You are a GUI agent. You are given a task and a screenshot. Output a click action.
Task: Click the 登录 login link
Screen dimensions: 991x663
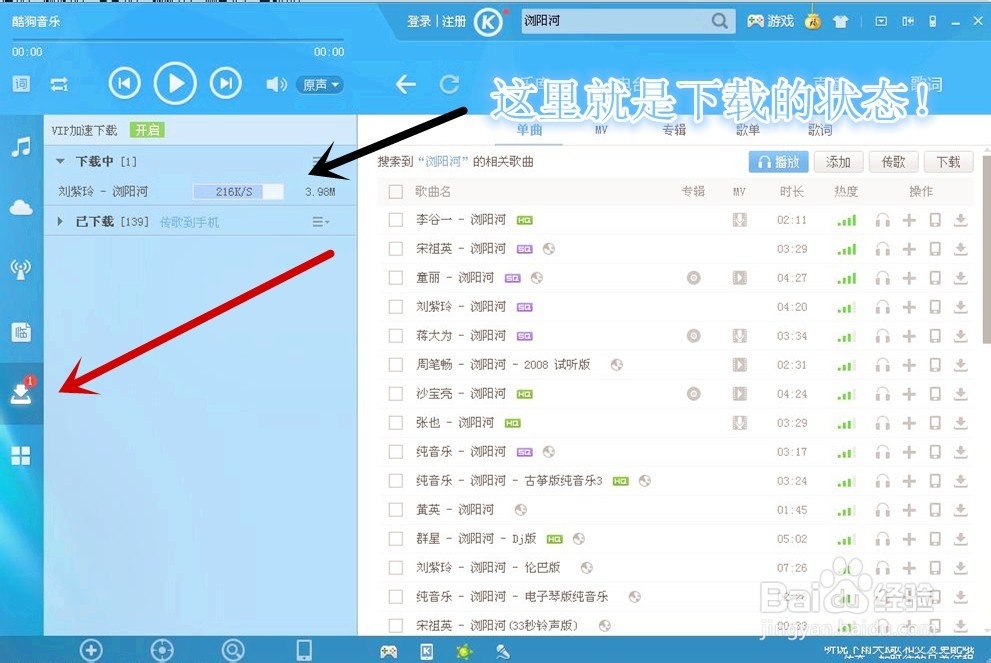pos(418,21)
